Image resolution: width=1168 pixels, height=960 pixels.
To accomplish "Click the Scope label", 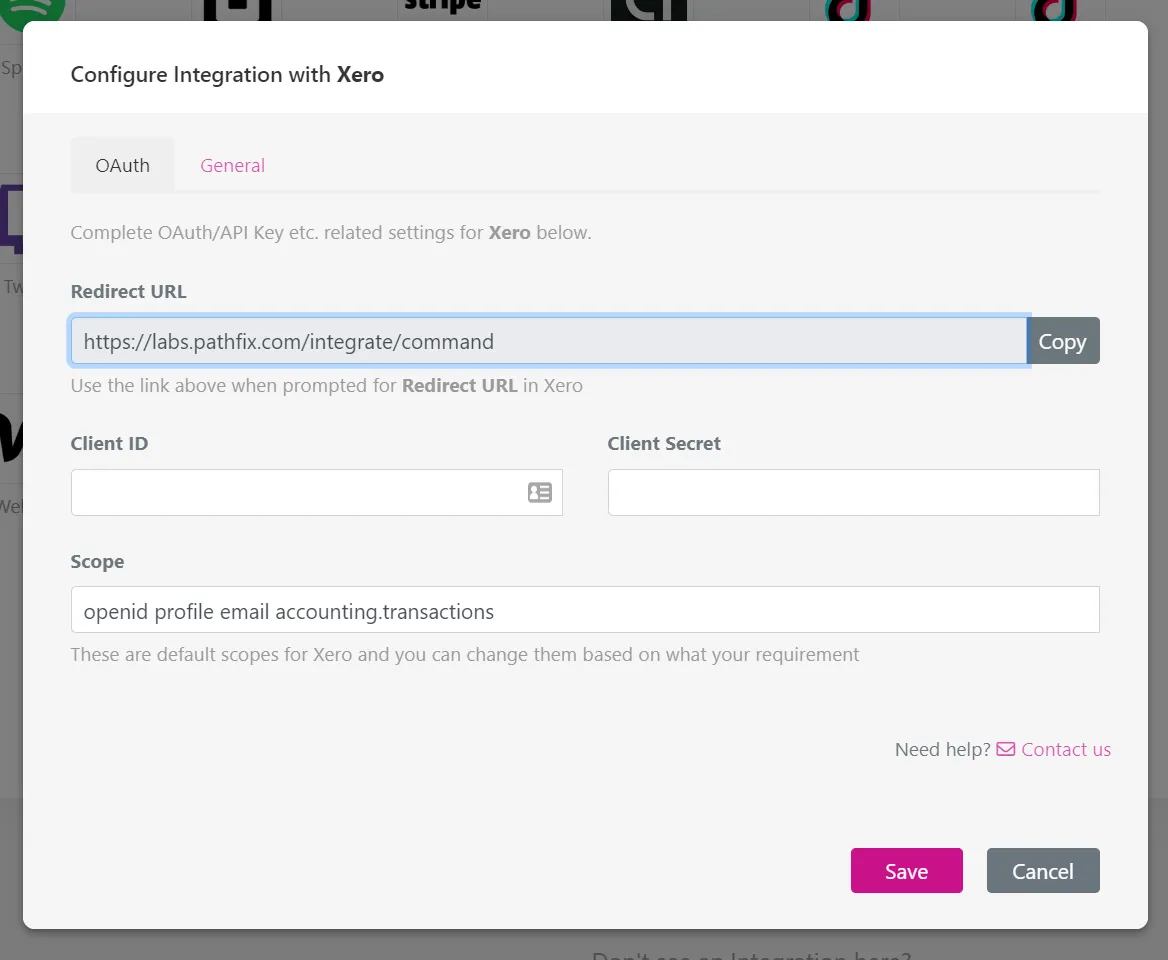I will click(98, 562).
